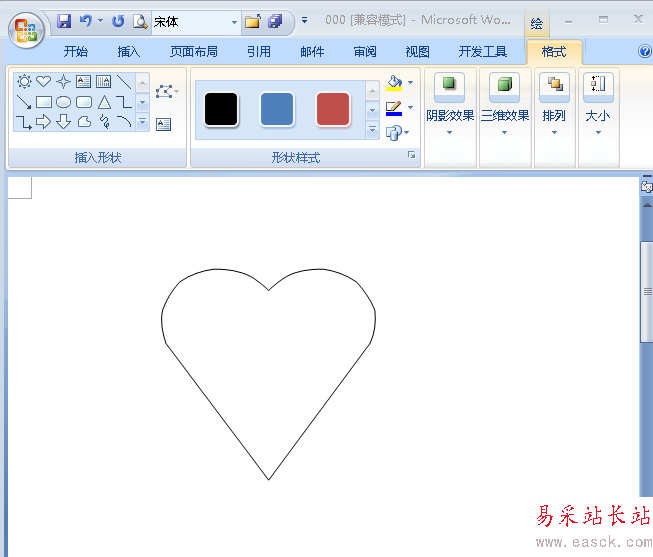
Task: Switch to the 邮件 tab
Action: pyautogui.click(x=312, y=52)
